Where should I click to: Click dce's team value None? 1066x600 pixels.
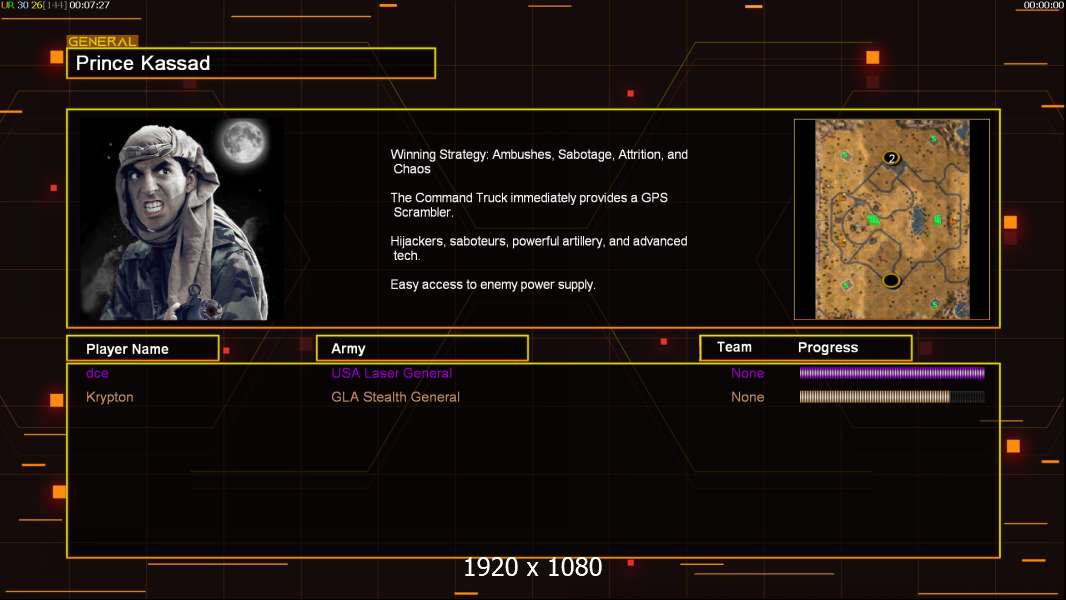(747, 373)
